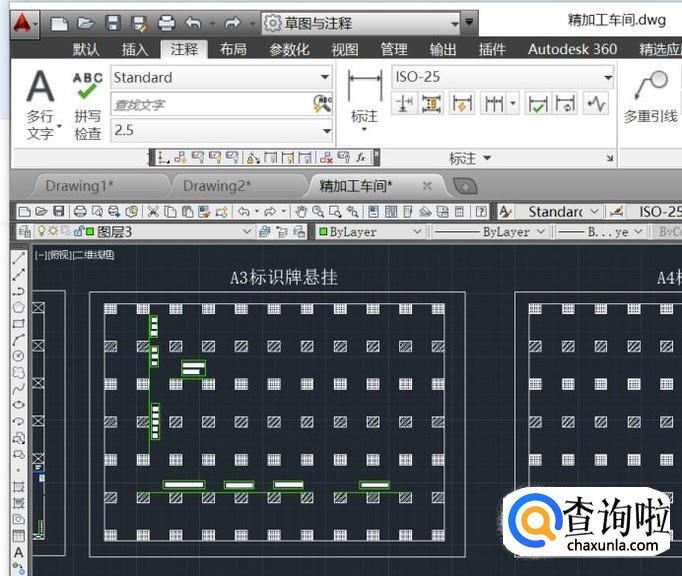Switch to the Drawing2* document tab

(217, 186)
